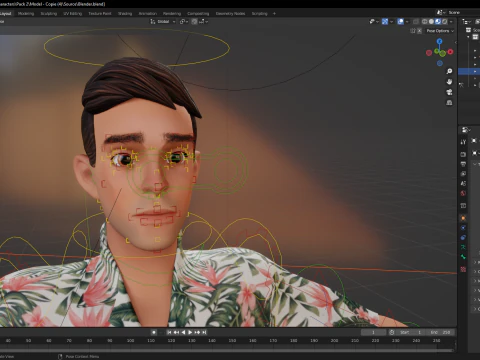The width and height of the screenshot is (480, 360).
Task: Click the Z axis on navigation gizmo
Action: click(440, 41)
